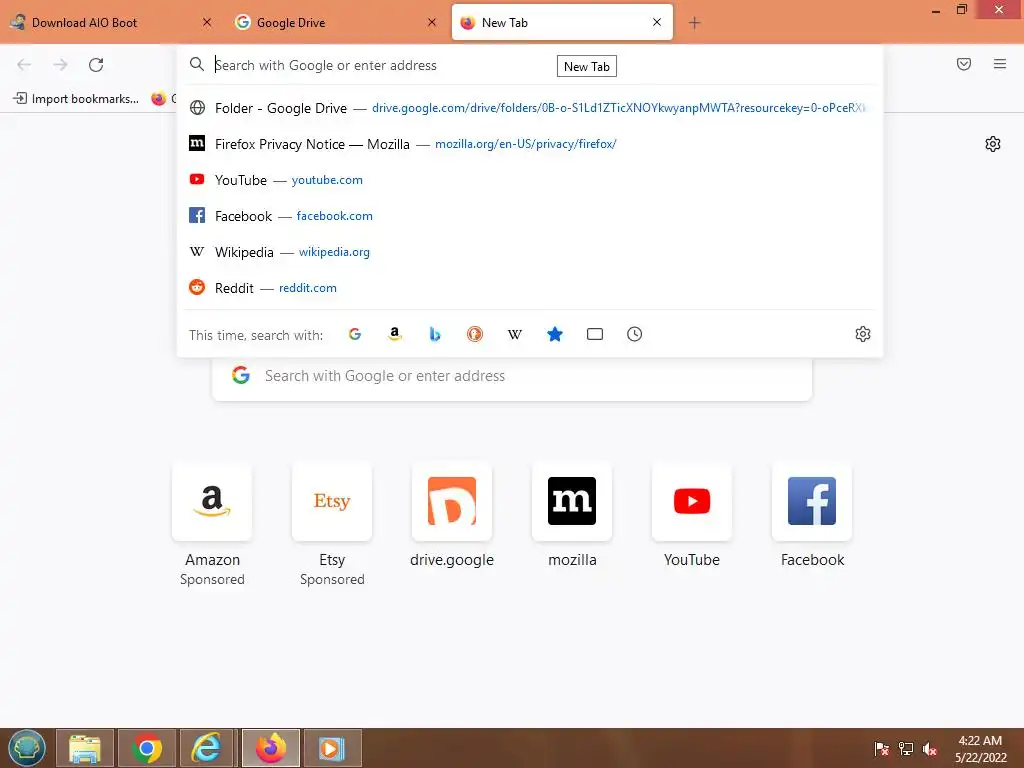Search open Tabs with the tab icon
1024x768 pixels.
595,334
